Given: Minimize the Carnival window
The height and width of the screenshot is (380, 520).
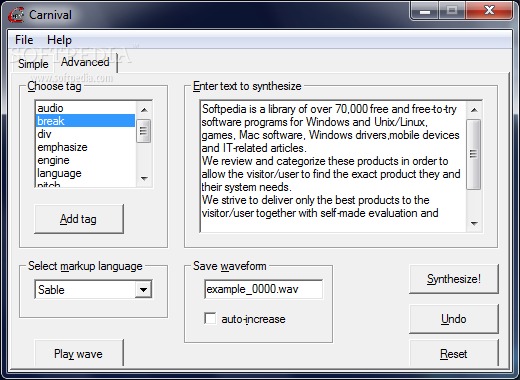Looking at the screenshot, I should click(x=425, y=11).
